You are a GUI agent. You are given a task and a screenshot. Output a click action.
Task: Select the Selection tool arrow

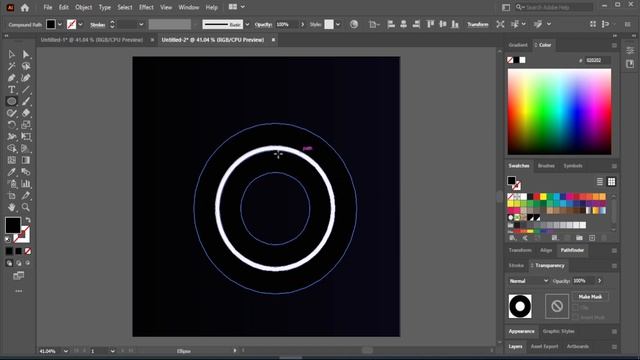[11, 54]
